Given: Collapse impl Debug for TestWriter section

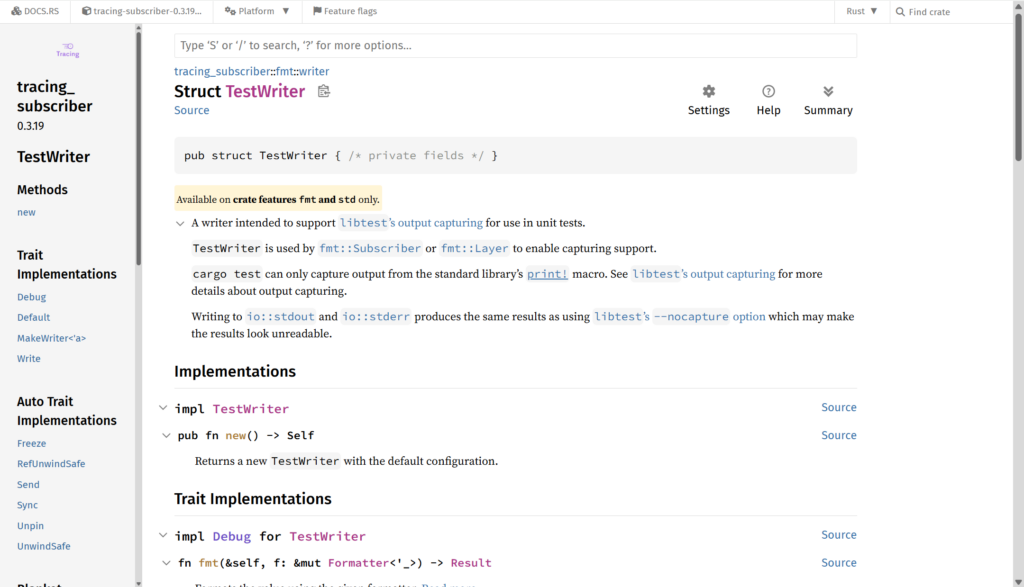Looking at the screenshot, I should coord(164,536).
